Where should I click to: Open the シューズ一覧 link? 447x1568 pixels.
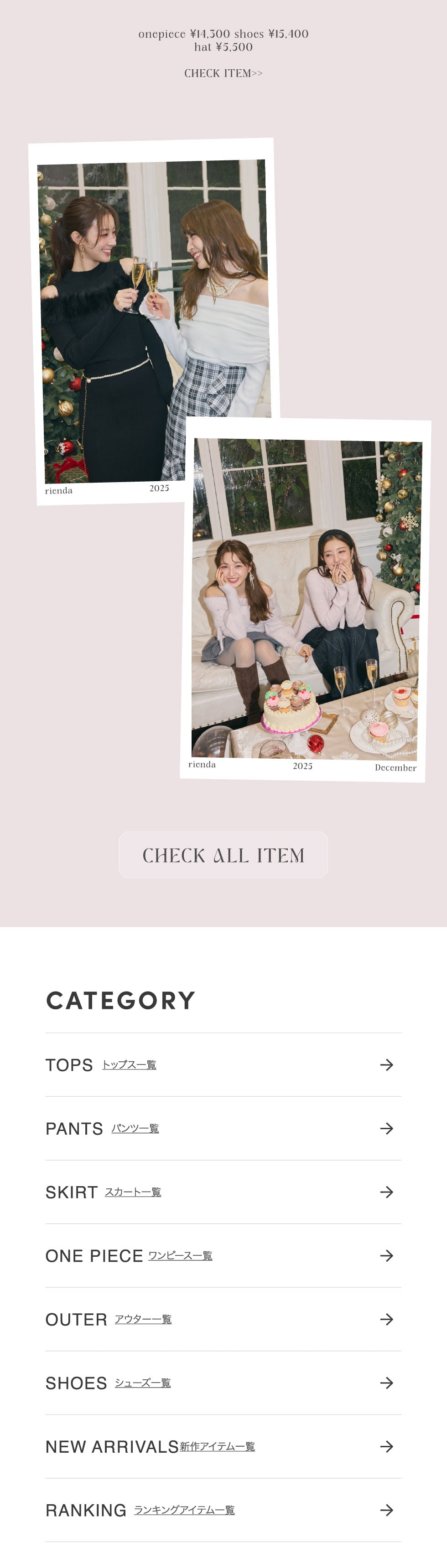click(142, 1383)
